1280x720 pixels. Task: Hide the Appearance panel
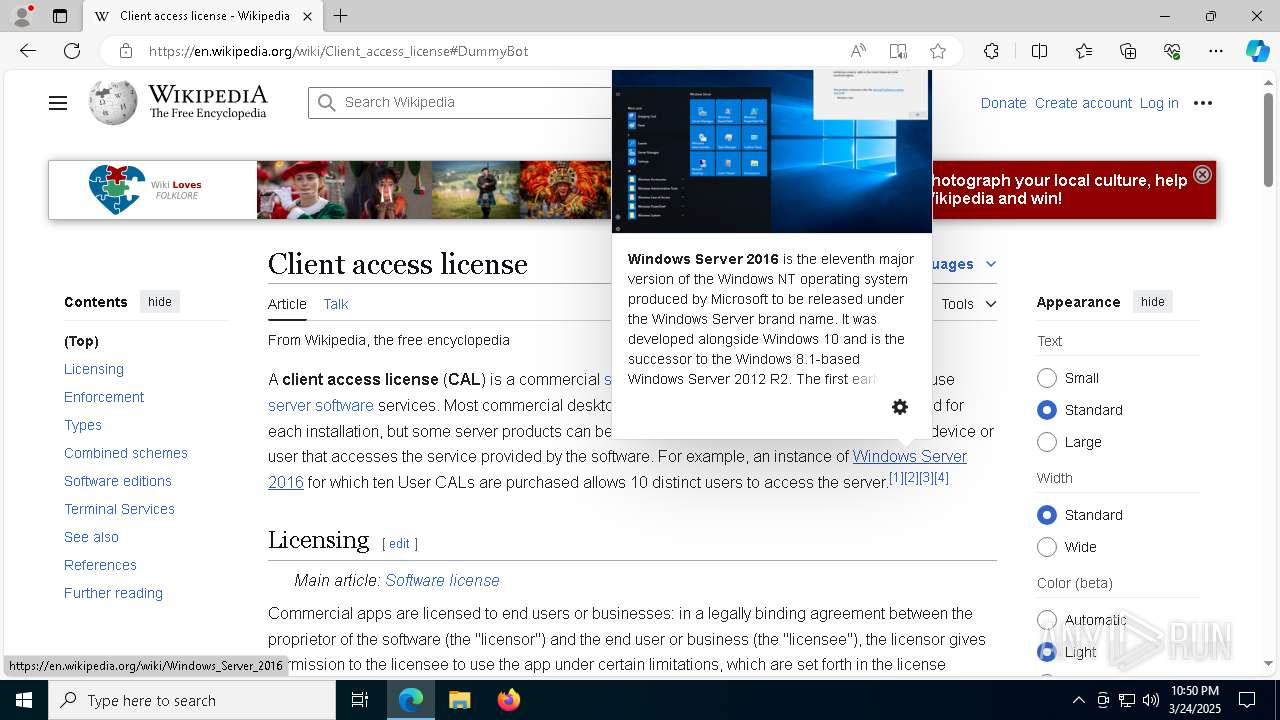pos(1153,302)
